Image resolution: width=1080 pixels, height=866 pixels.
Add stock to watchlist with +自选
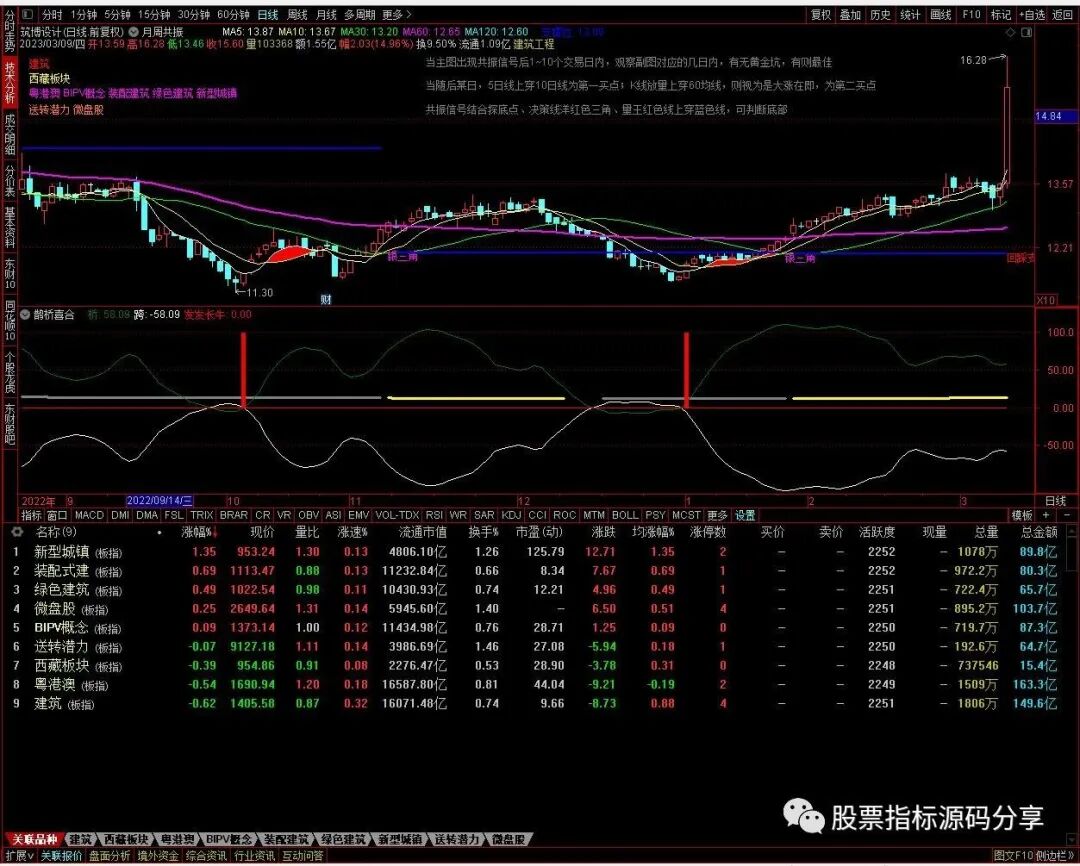pyautogui.click(x=1030, y=14)
